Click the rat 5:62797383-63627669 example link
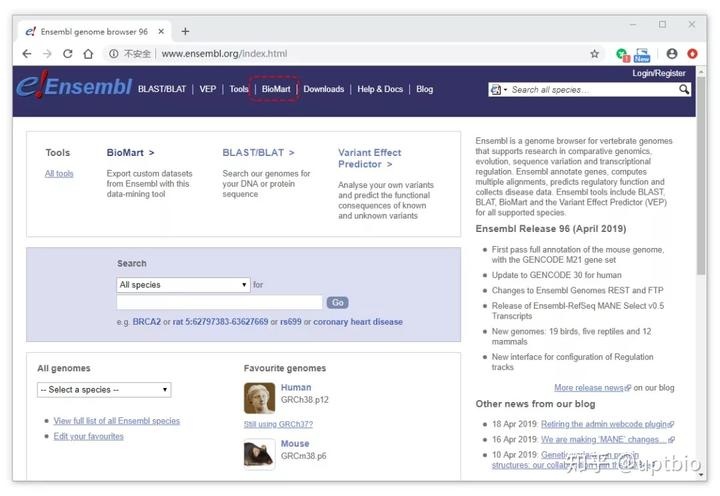 click(220, 322)
